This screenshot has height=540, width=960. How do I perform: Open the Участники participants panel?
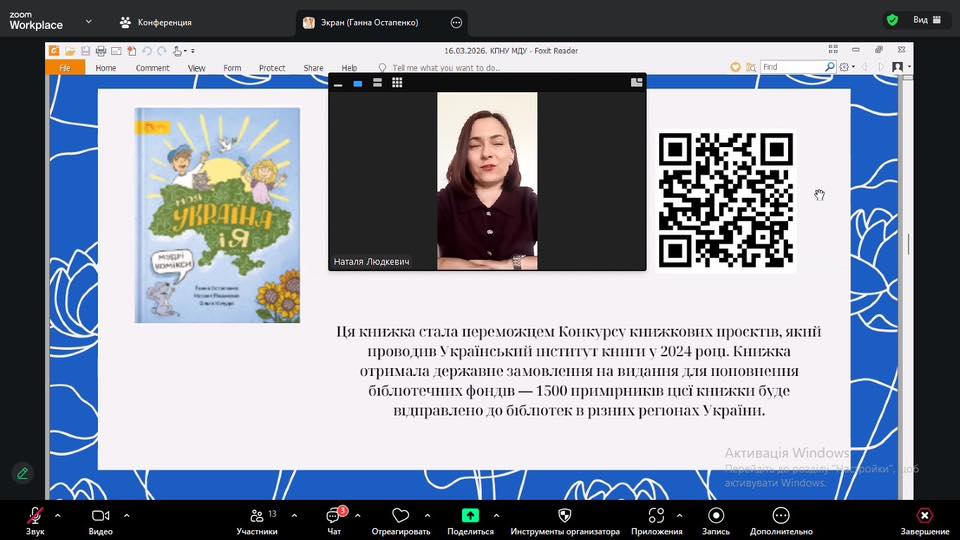257,518
